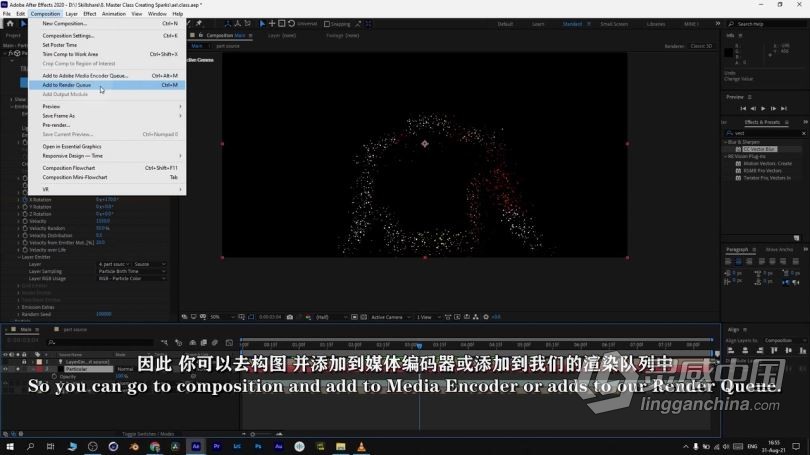
Task: Show more workspaces chevron
Action: [x=718, y=24]
